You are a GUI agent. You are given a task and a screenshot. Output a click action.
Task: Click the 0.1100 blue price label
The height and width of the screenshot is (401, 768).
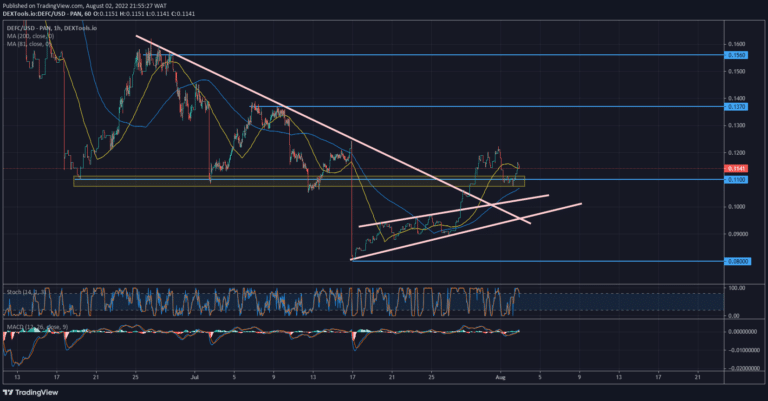(736, 180)
